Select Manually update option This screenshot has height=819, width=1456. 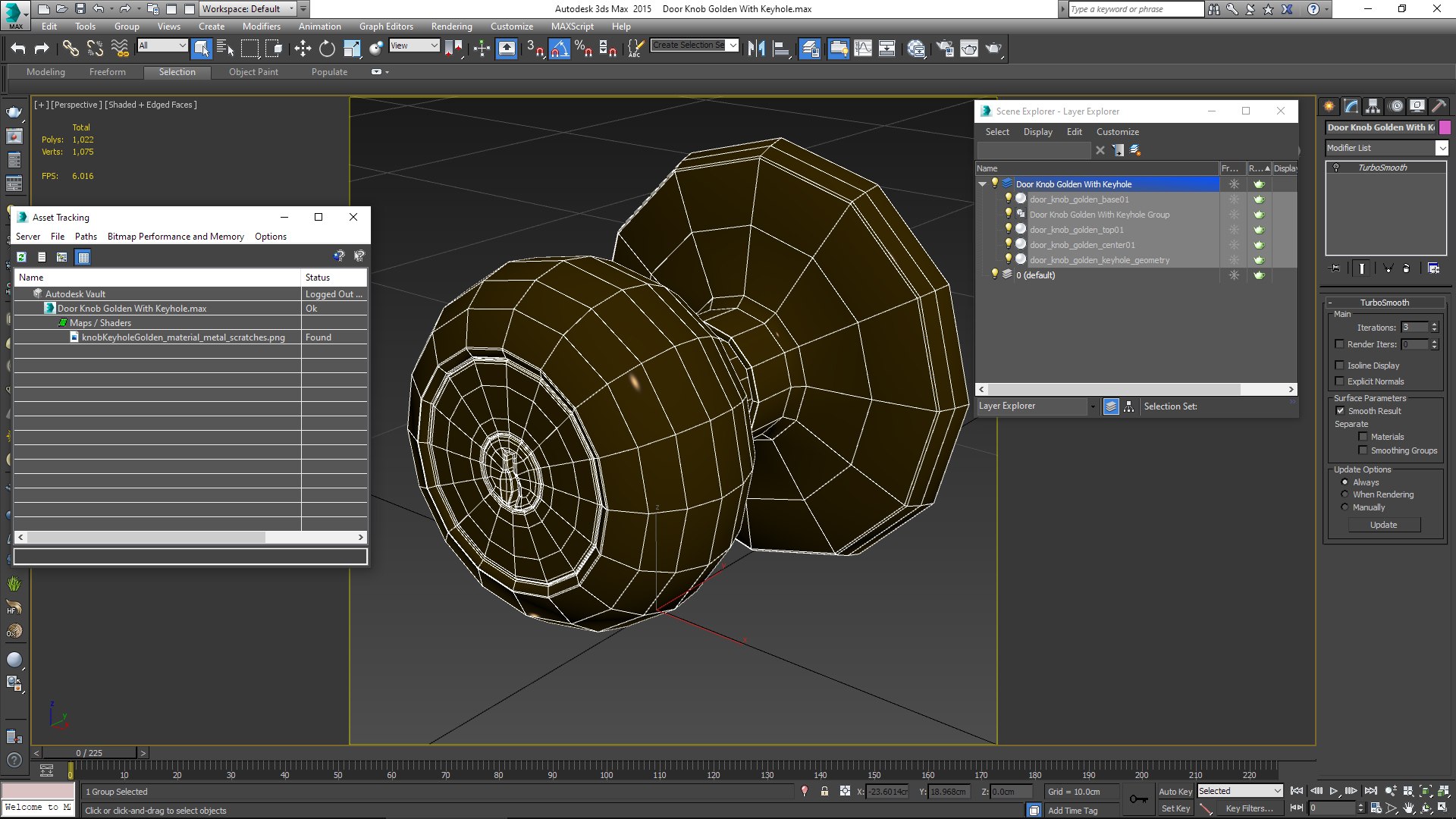click(1345, 507)
